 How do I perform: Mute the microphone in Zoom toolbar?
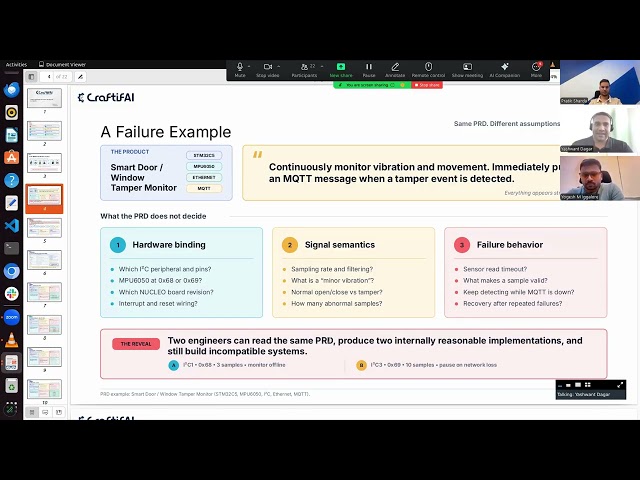[x=240, y=69]
